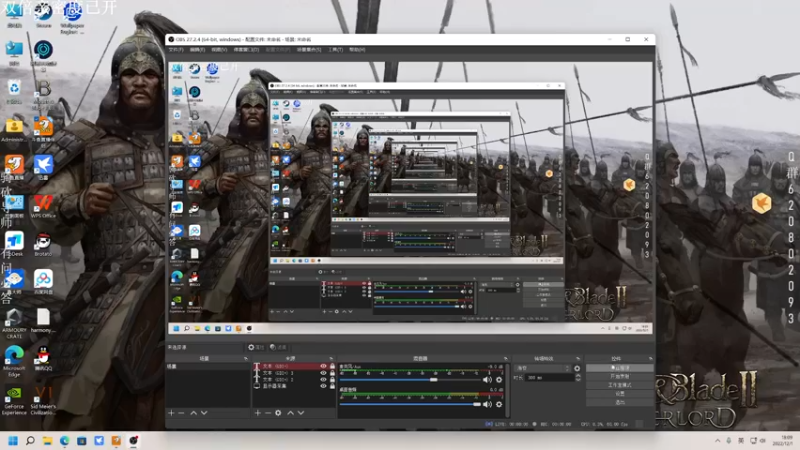The image size is (800, 450).
Task: Open properties of the selected OBS source
Action: point(256,347)
